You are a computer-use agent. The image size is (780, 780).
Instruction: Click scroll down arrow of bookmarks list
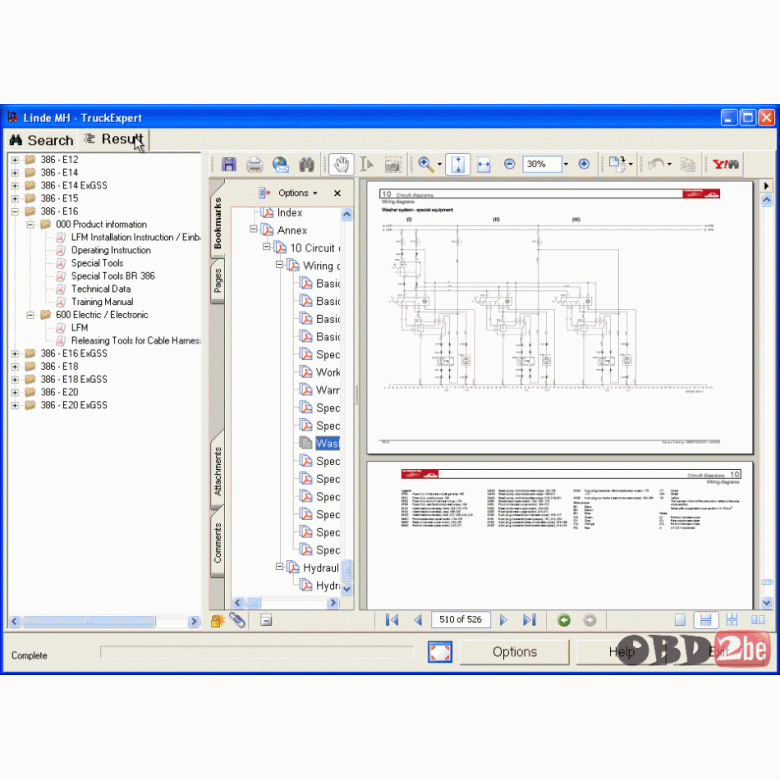347,589
